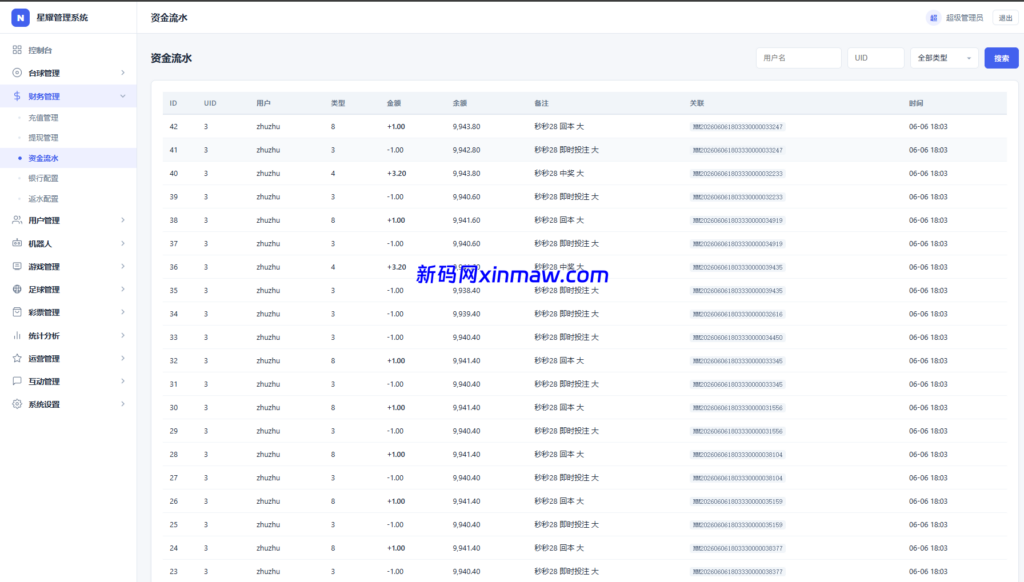Expand the 足球管理 chevron
The height and width of the screenshot is (582, 1024).
click(x=123, y=289)
